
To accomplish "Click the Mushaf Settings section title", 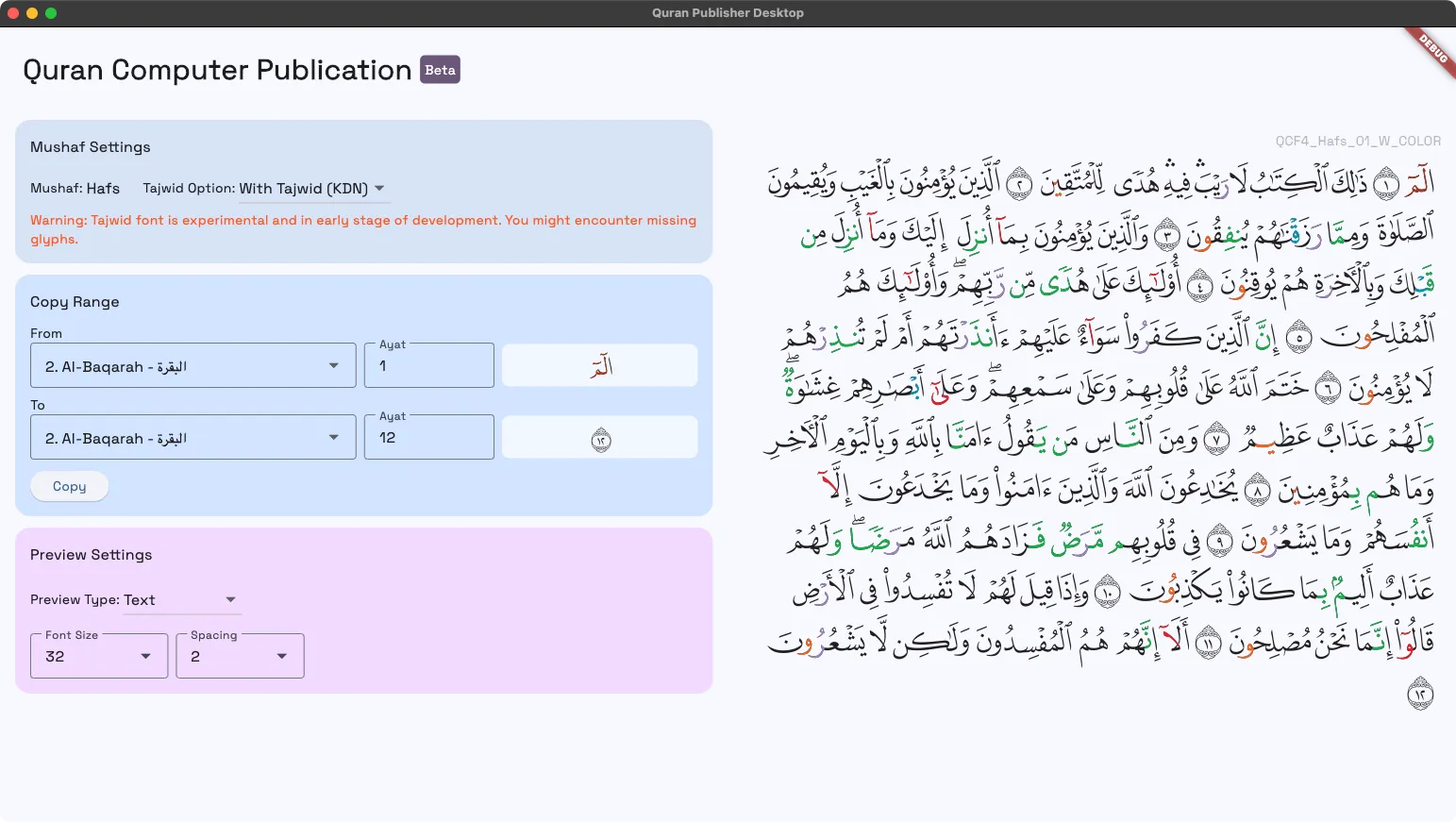I will point(91,147).
